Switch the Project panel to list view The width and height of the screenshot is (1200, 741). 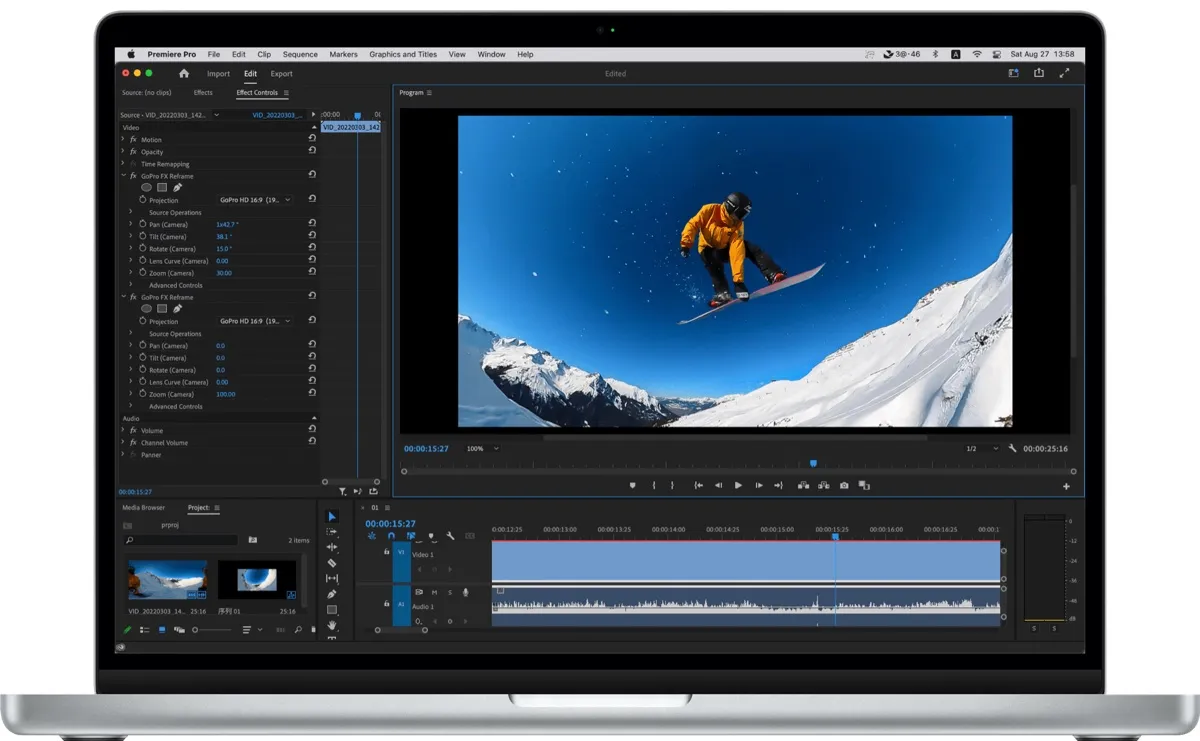pos(145,630)
